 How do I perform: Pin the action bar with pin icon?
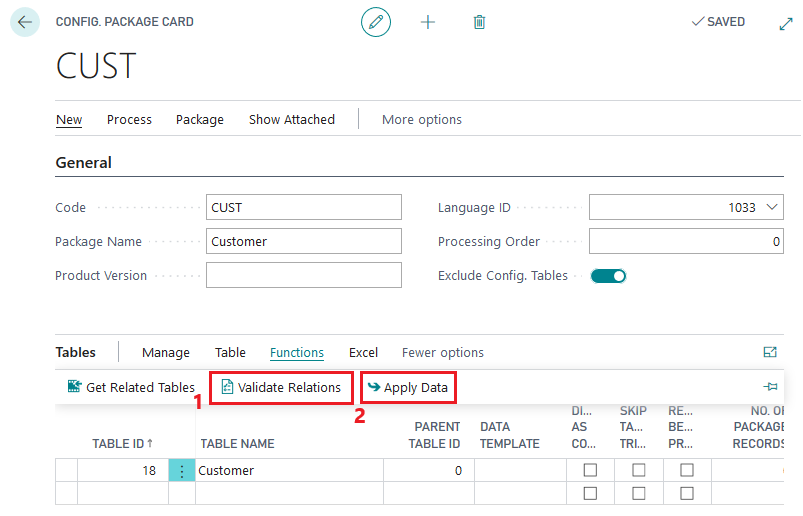pyautogui.click(x=770, y=386)
